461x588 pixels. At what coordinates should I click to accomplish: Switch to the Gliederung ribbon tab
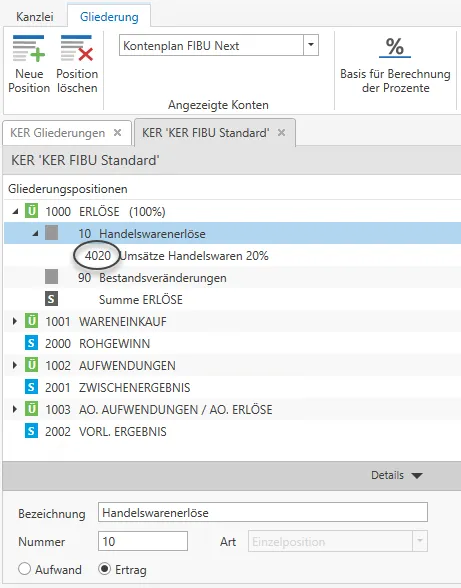pyautogui.click(x=109, y=17)
